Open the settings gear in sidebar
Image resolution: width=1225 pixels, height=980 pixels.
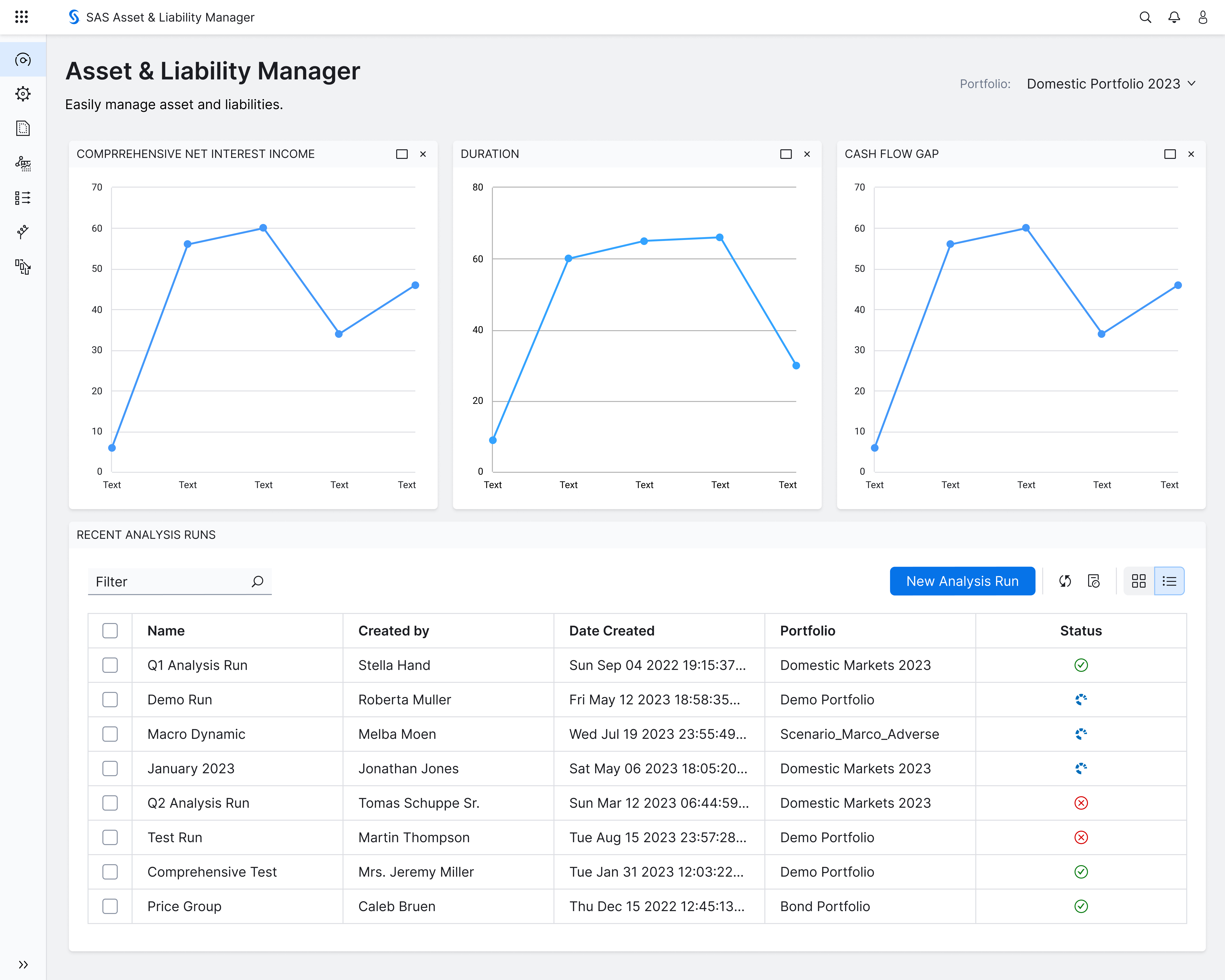23,94
